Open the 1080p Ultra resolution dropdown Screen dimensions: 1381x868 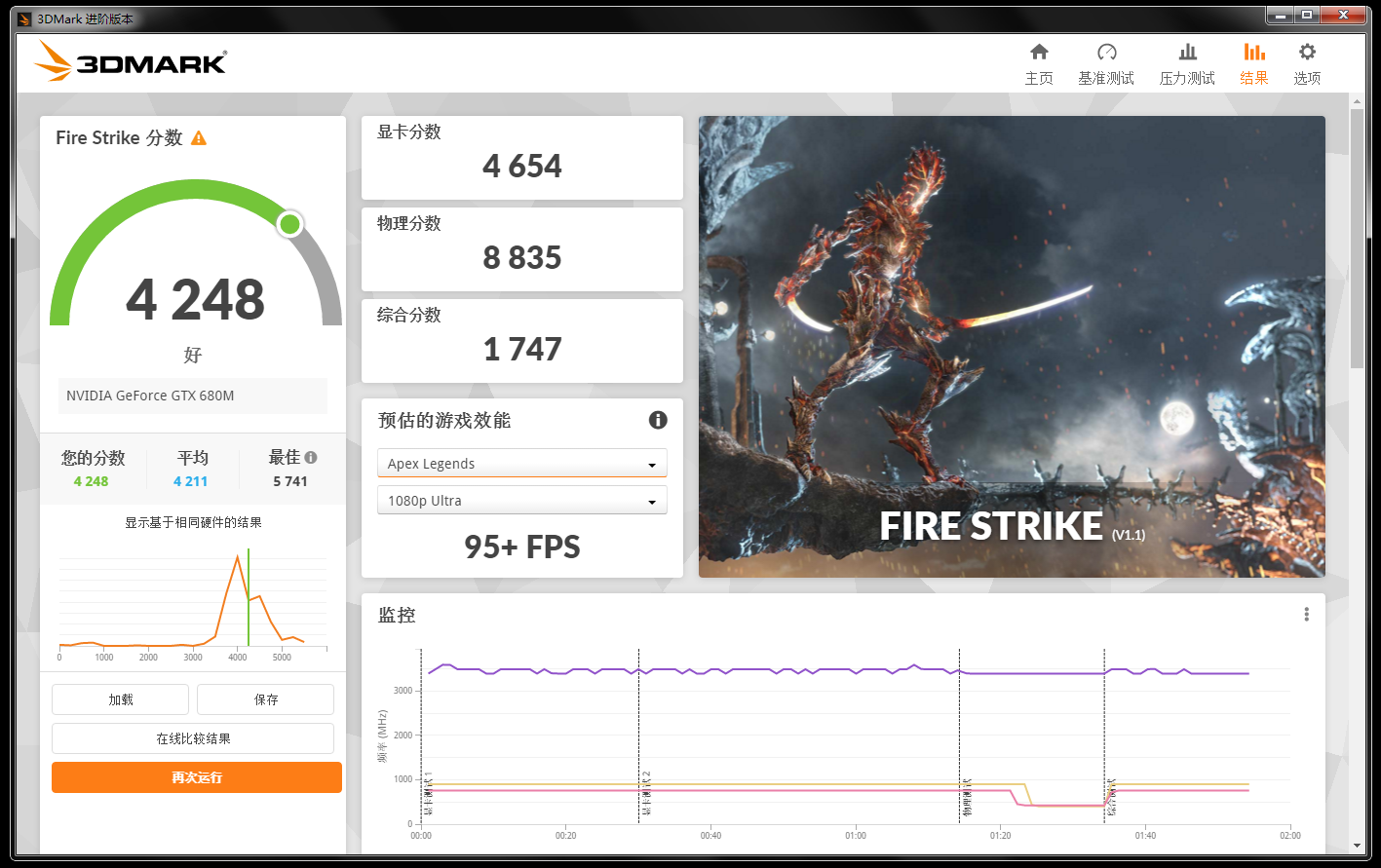(521, 501)
